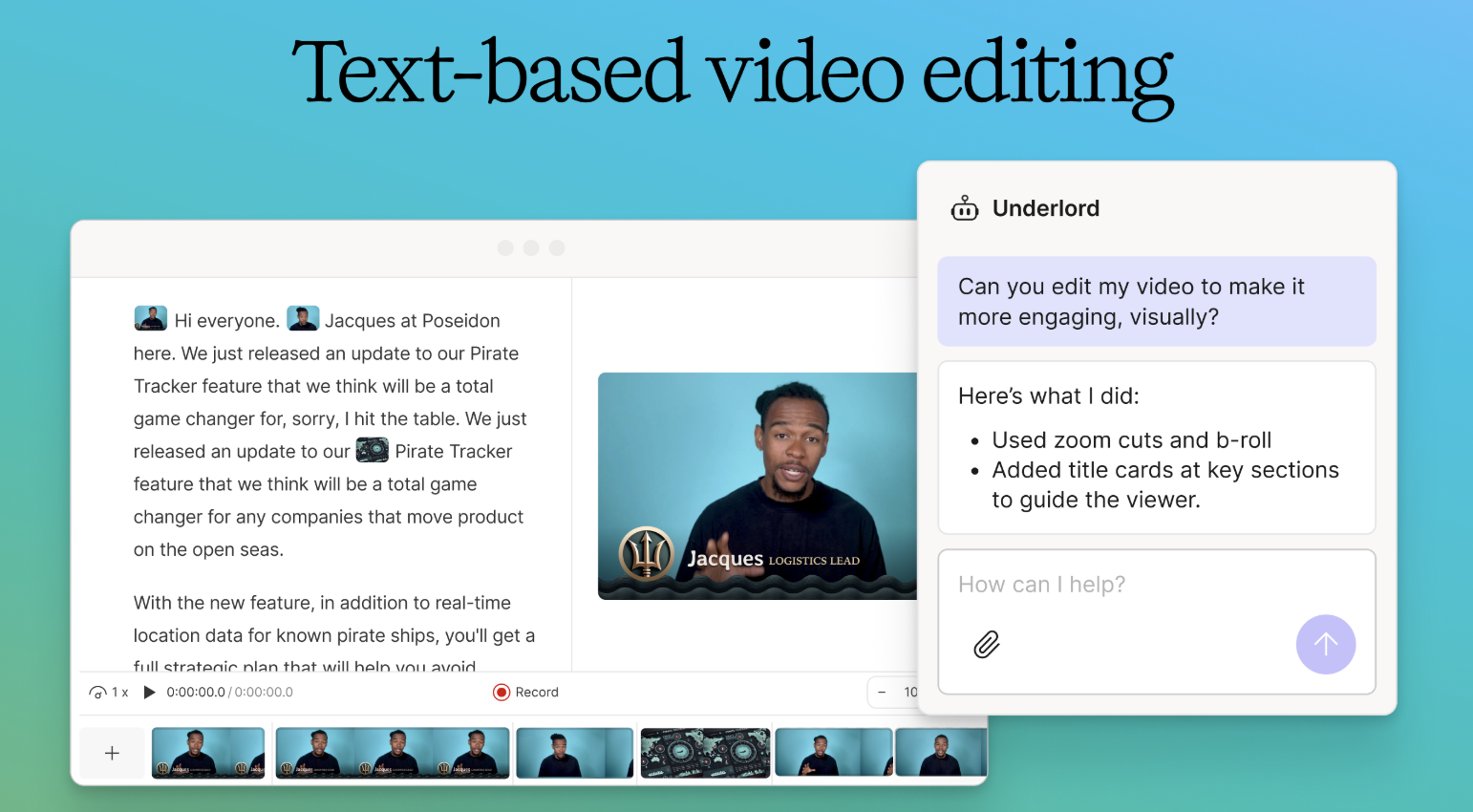This screenshot has height=812, width=1473.
Task: Change the 1x playback speed
Action: point(109,693)
